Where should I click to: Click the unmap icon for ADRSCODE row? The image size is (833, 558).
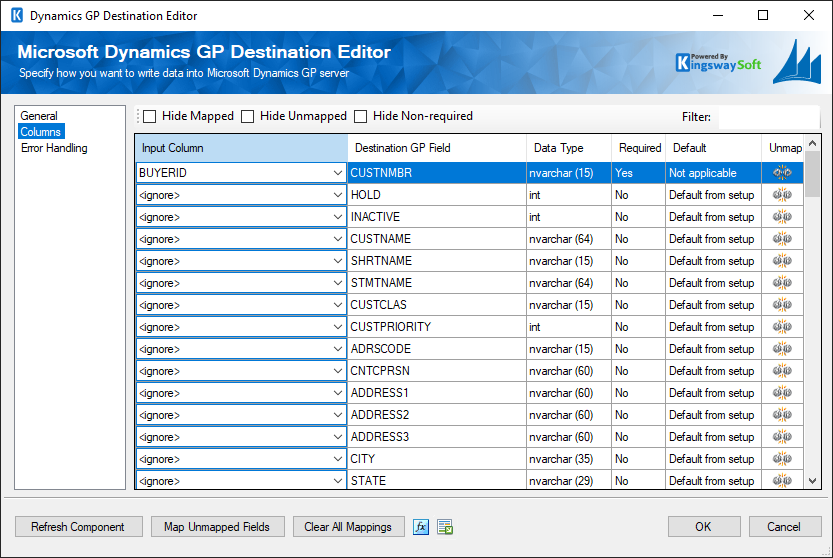coord(782,349)
